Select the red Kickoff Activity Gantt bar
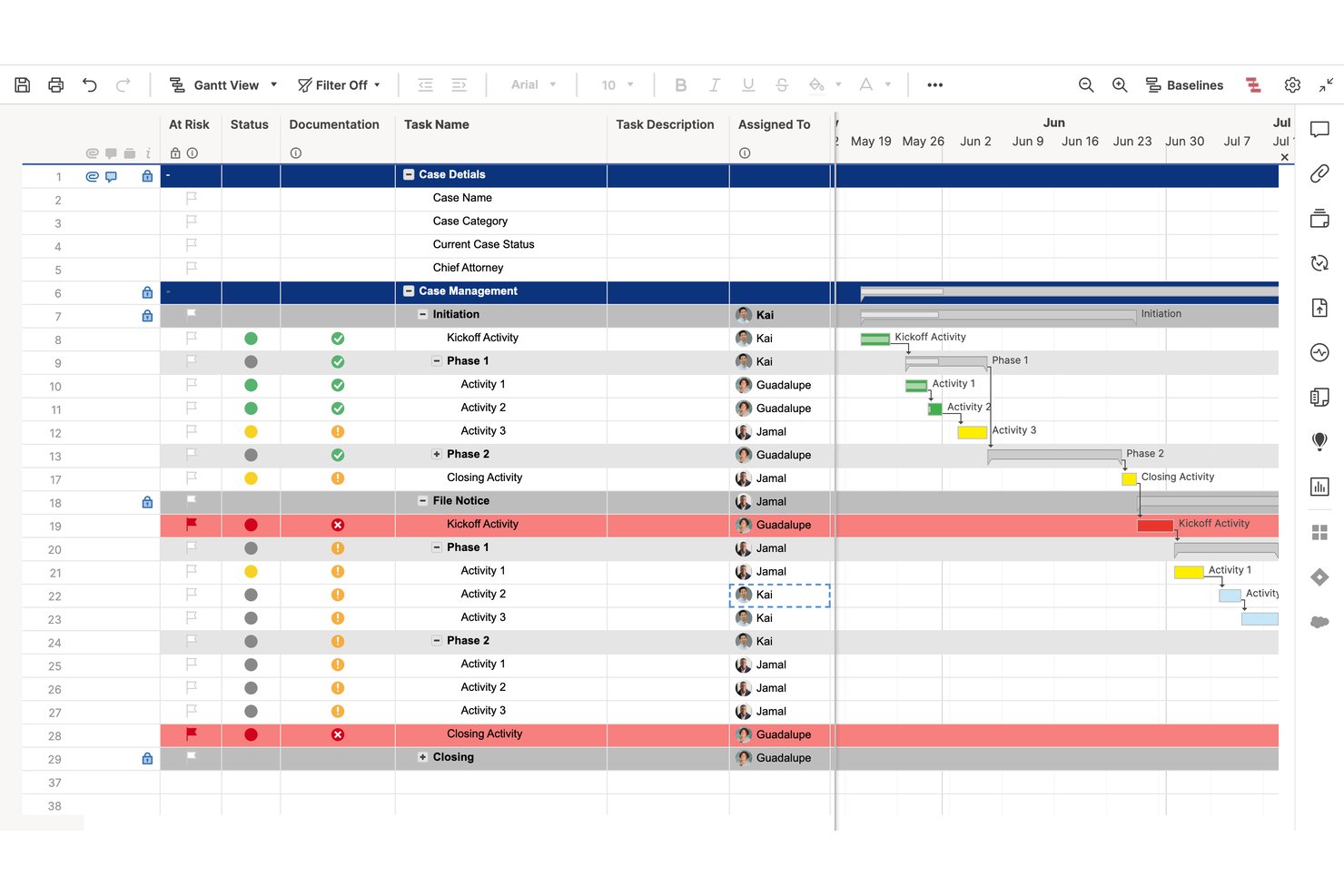This screenshot has height=896, width=1344. point(1155,526)
